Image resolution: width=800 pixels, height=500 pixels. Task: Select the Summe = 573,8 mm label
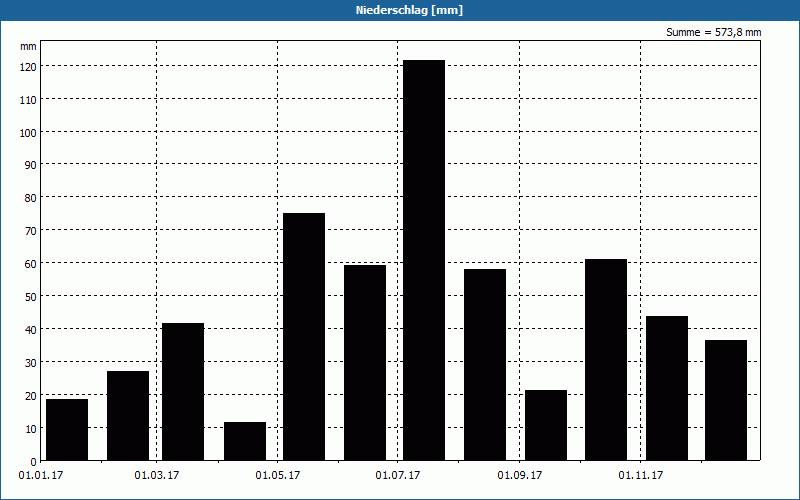point(713,33)
